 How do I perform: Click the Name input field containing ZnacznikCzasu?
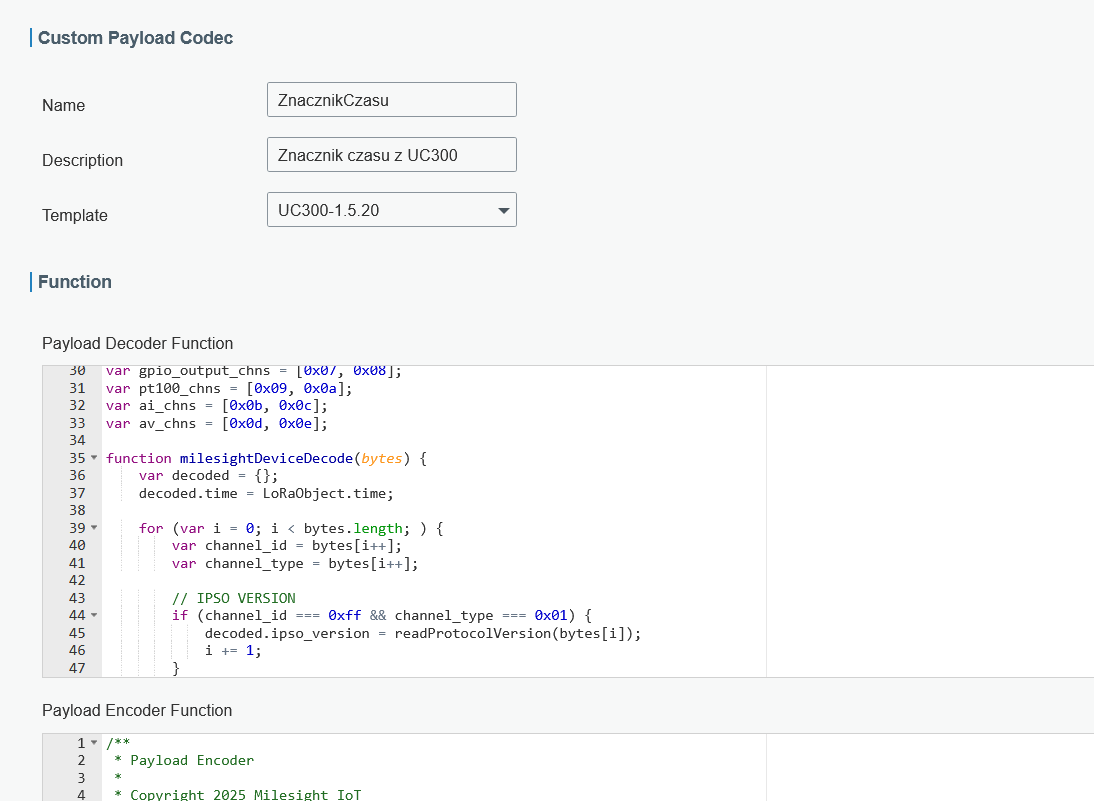click(391, 100)
